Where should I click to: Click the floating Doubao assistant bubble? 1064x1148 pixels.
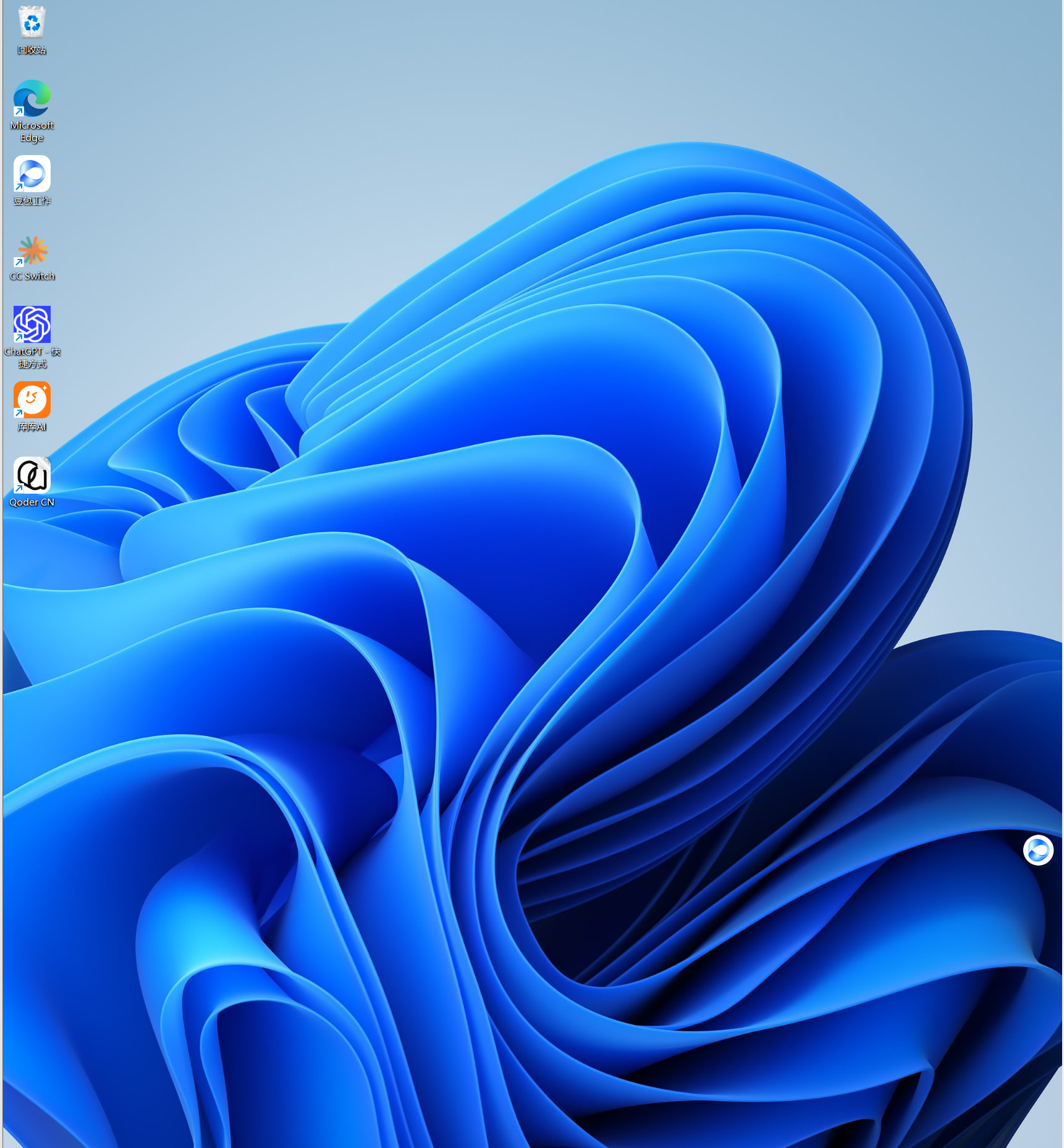coord(1038,850)
